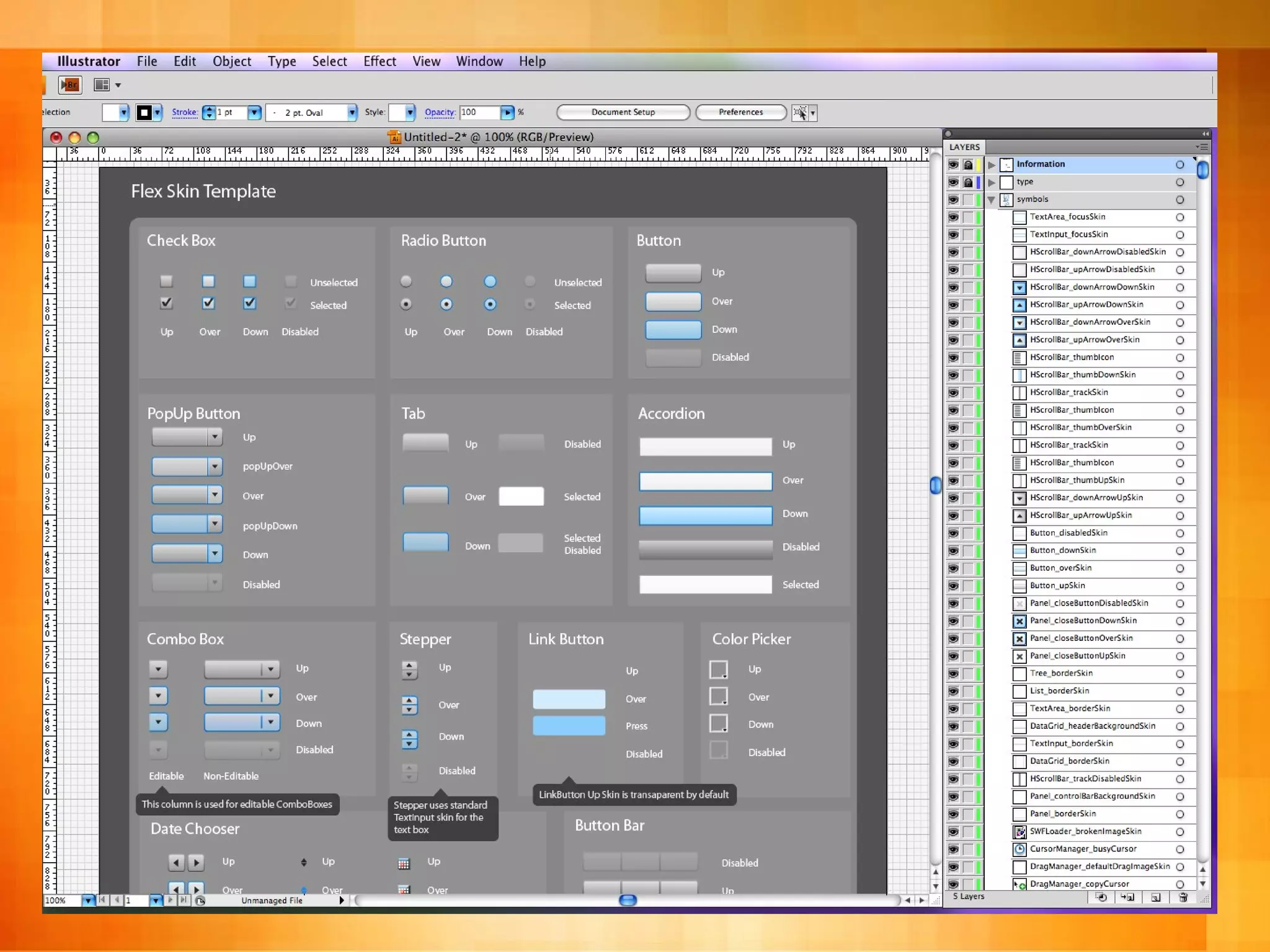Toggle lock box for symbols layer
The height and width of the screenshot is (952, 1270).
pos(968,200)
